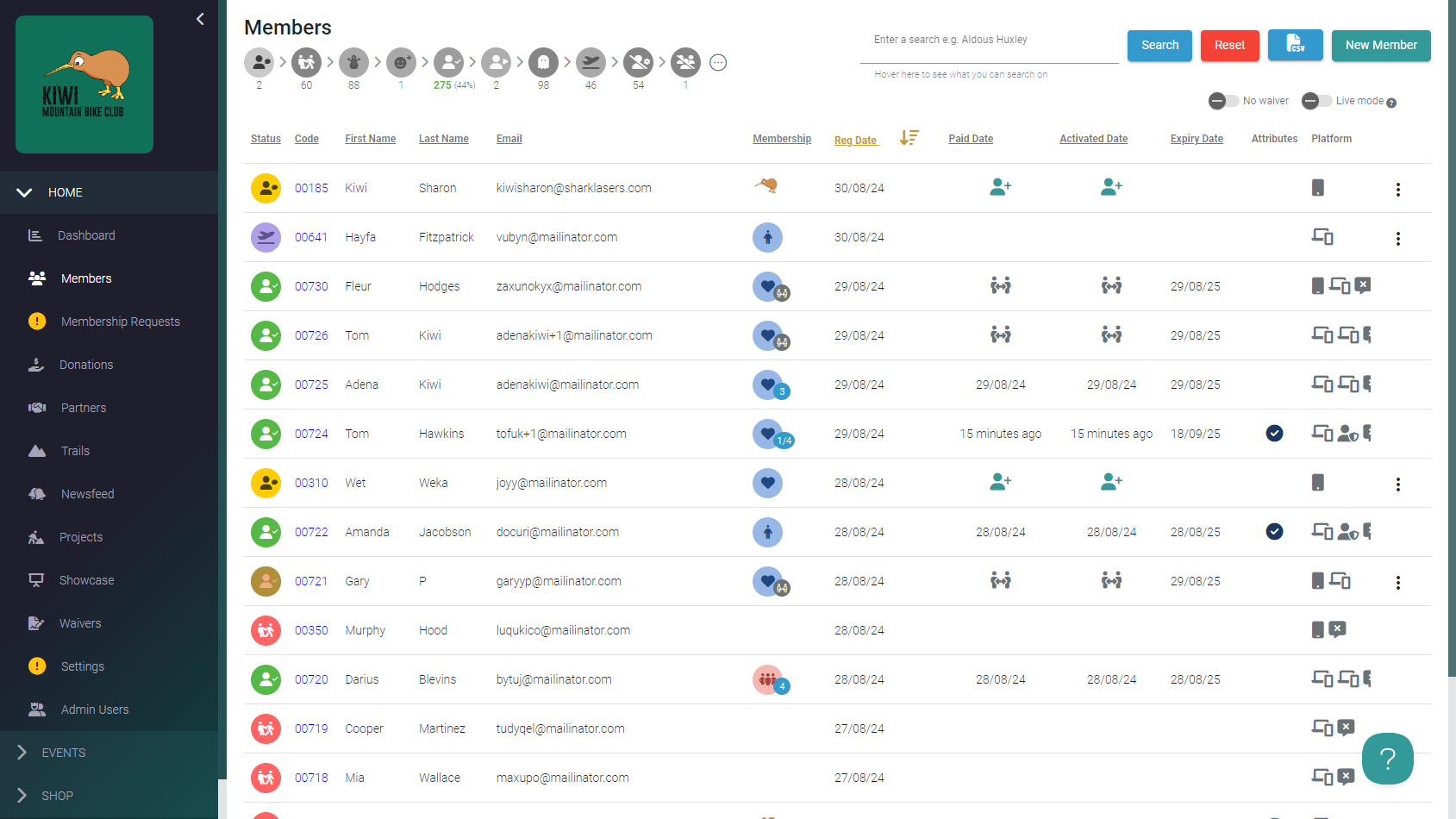Select the active-member checkmark status showing 275
The image size is (1456, 819).
point(448,62)
